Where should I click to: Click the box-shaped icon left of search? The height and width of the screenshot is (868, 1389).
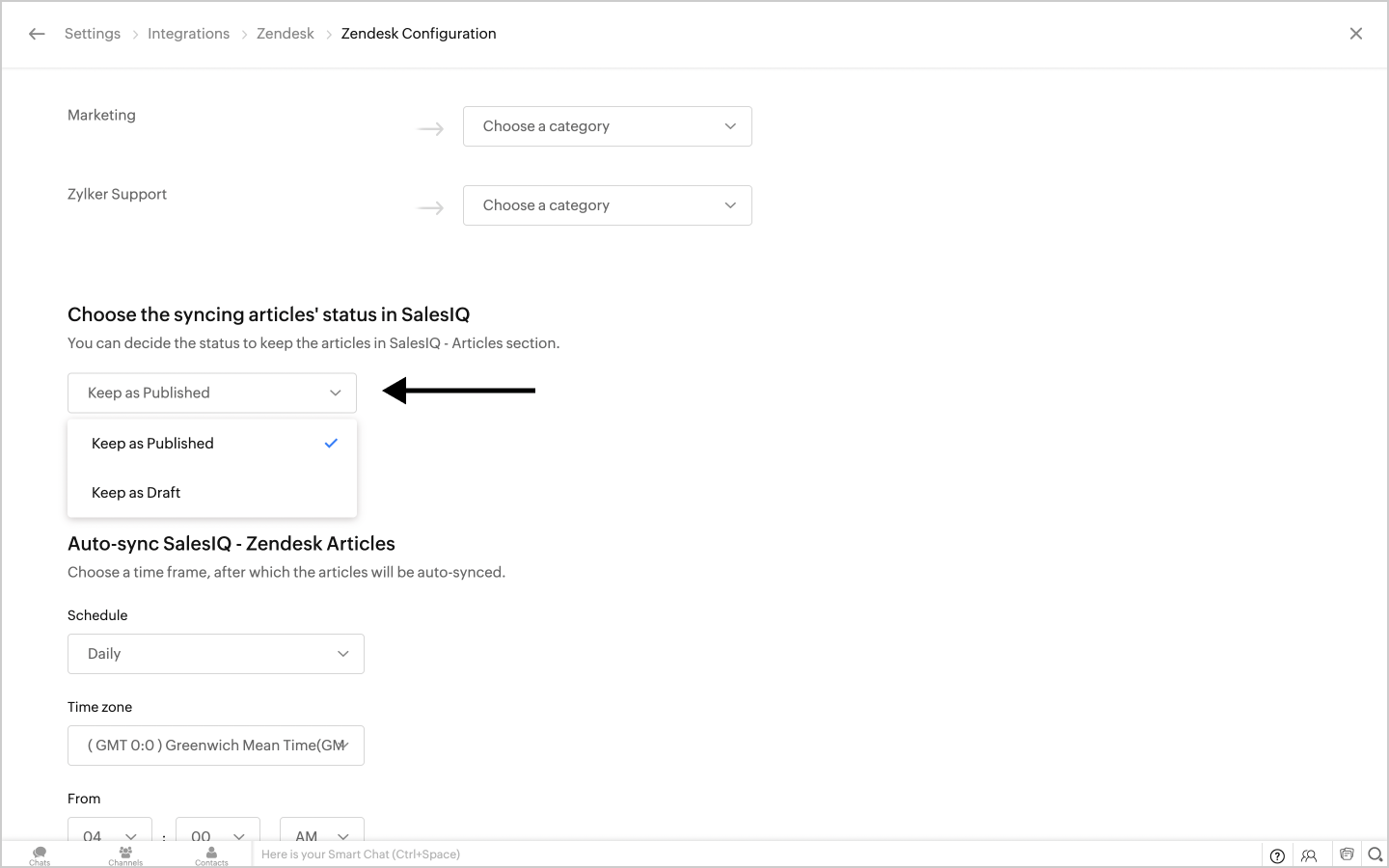coord(1347,854)
